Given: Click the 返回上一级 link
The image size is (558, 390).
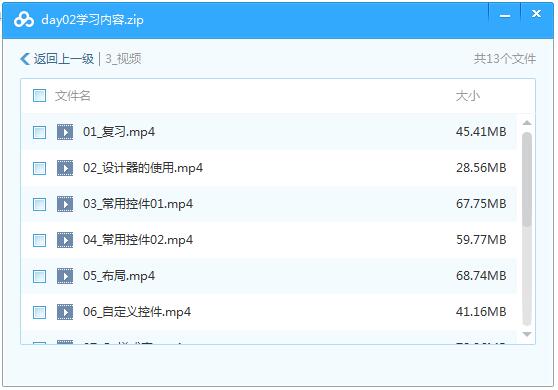Looking at the screenshot, I should [x=64, y=59].
